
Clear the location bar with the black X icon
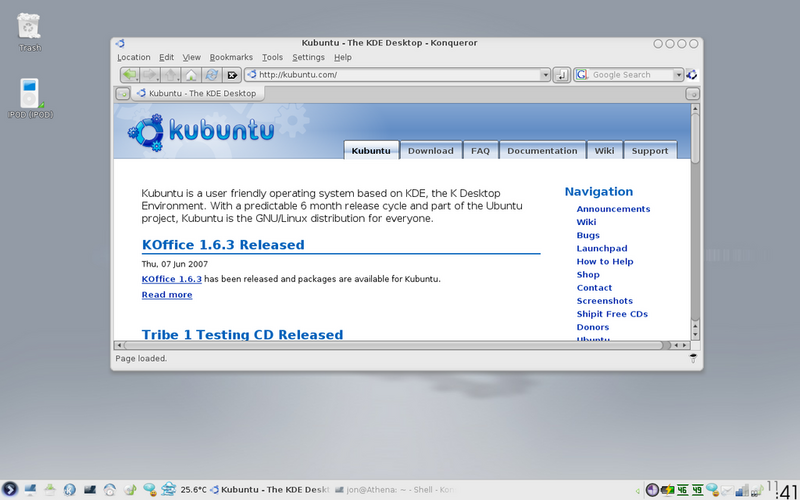pyautogui.click(x=232, y=75)
